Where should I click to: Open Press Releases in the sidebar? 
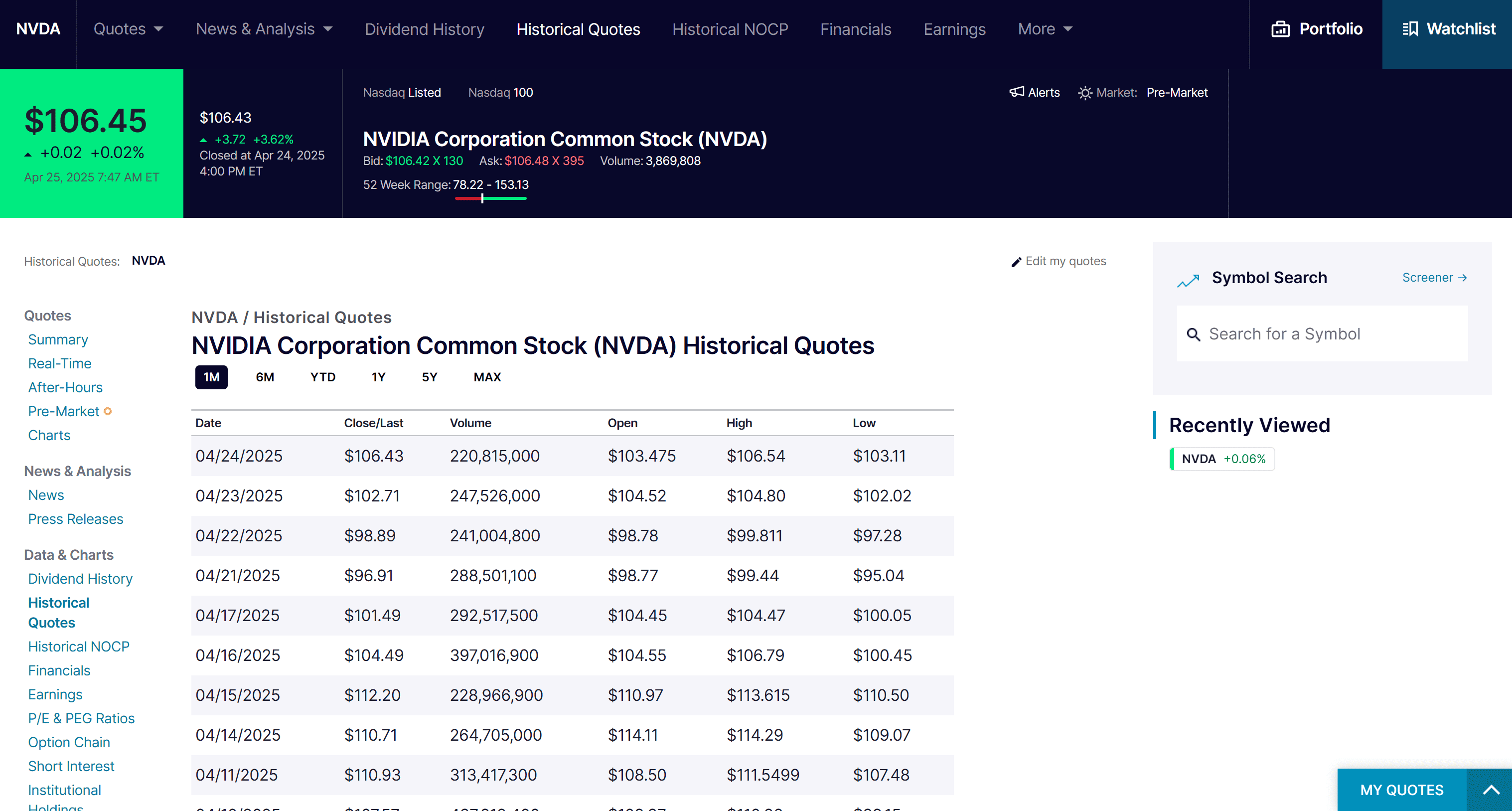(x=75, y=519)
